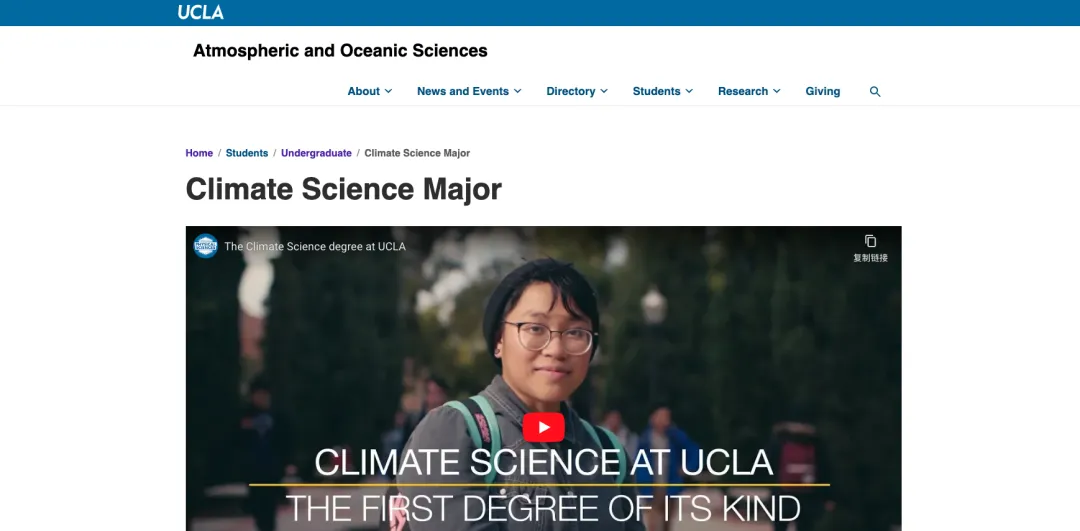
Task: Click the Climate Science Major breadcrumb item
Action: (417, 153)
